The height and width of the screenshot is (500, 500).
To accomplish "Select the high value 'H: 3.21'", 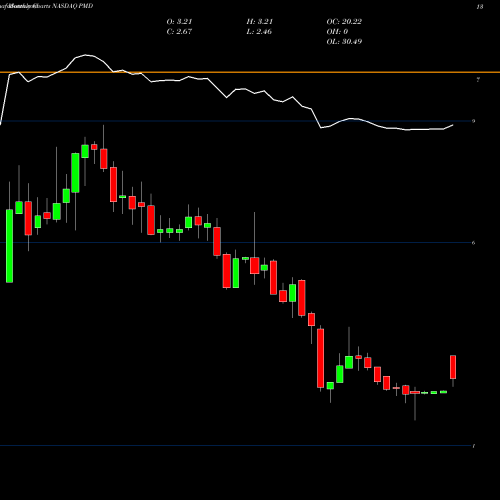I will 259,21.
